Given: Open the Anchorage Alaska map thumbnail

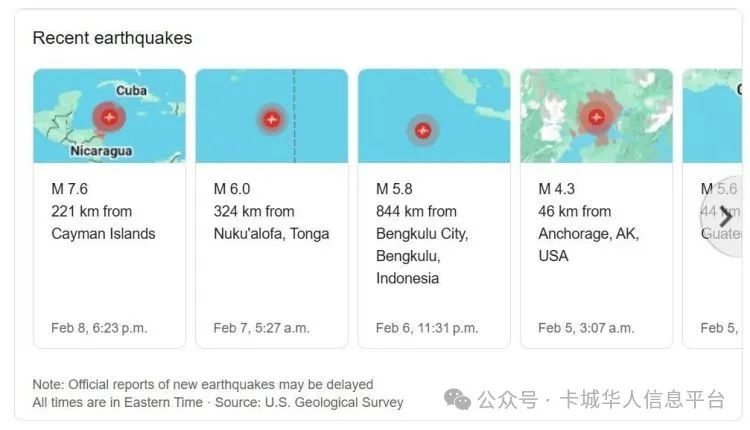Looking at the screenshot, I should point(596,116).
